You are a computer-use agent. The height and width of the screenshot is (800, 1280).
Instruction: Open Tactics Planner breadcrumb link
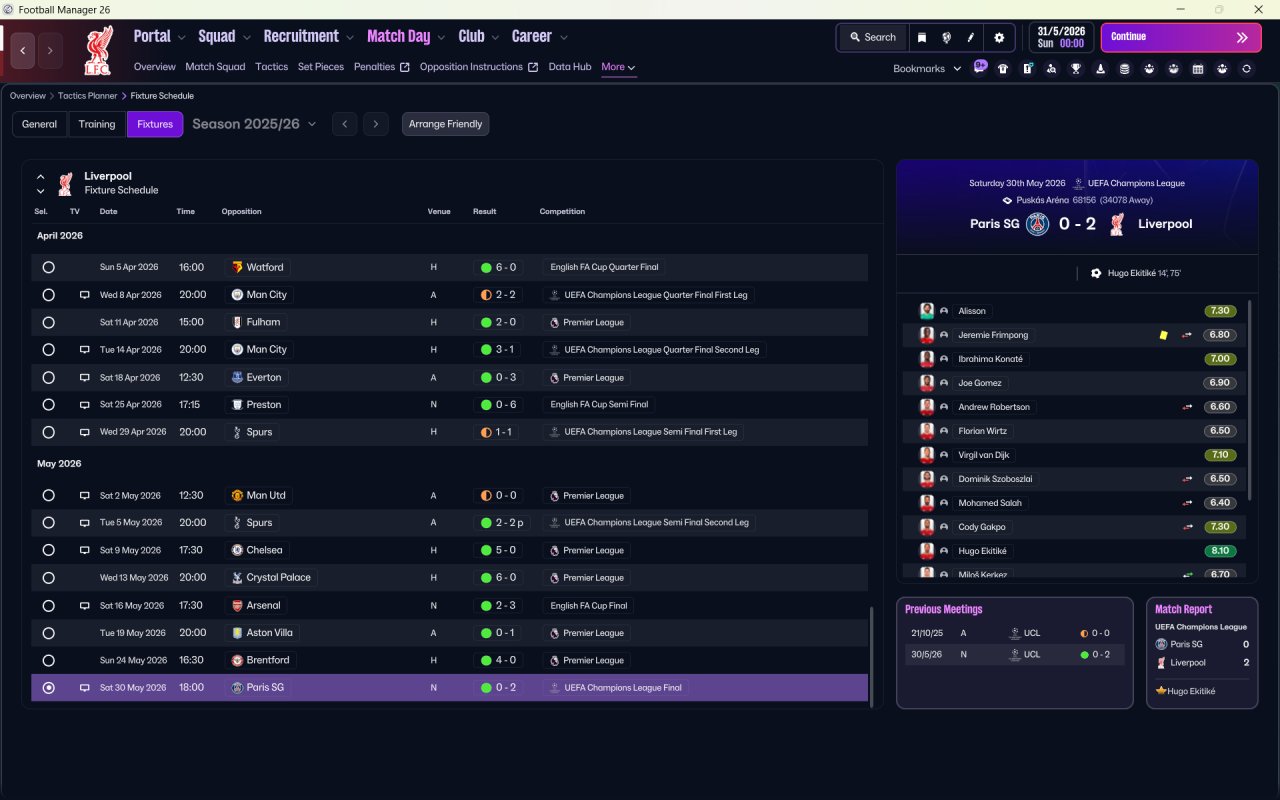tap(88, 96)
